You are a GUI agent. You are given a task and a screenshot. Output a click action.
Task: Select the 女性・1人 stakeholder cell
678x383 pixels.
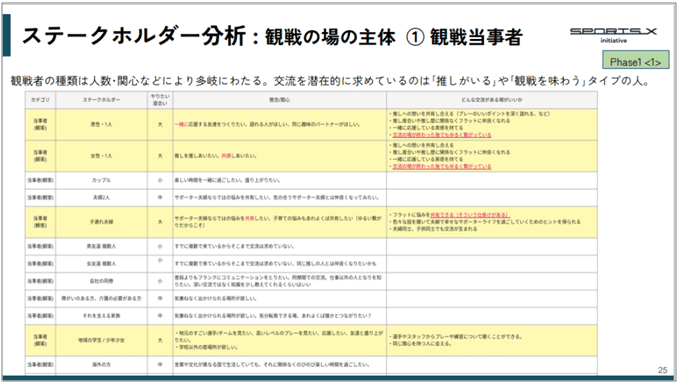101,156
